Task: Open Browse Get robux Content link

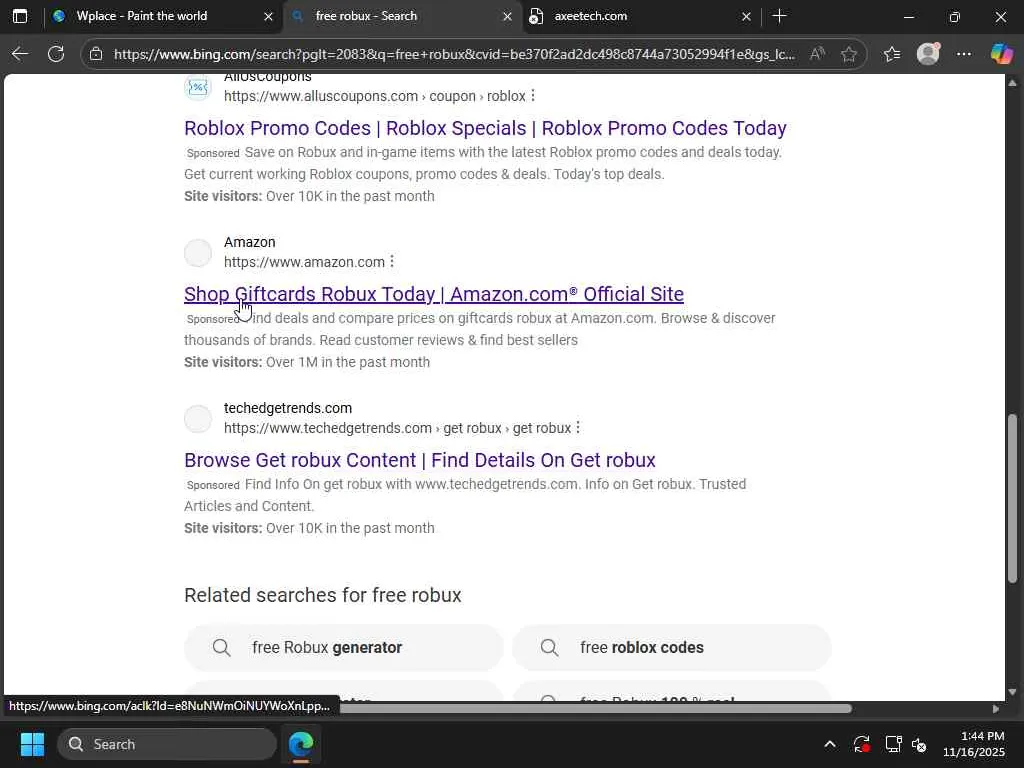Action: pyautogui.click(x=420, y=460)
